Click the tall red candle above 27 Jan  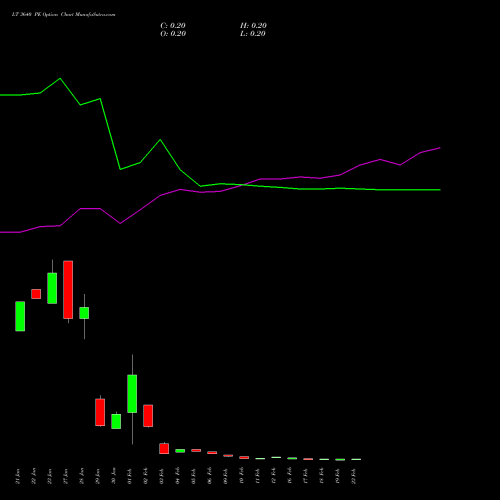68,290
